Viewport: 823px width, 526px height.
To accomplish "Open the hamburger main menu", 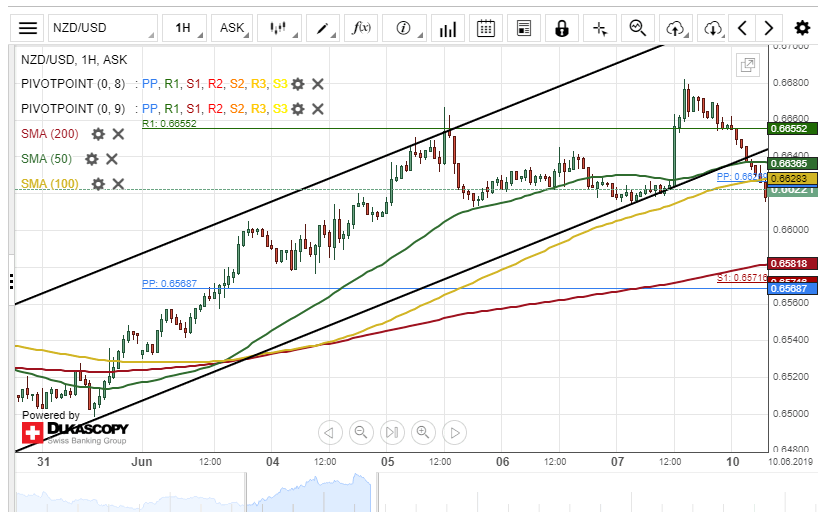I will coord(29,28).
